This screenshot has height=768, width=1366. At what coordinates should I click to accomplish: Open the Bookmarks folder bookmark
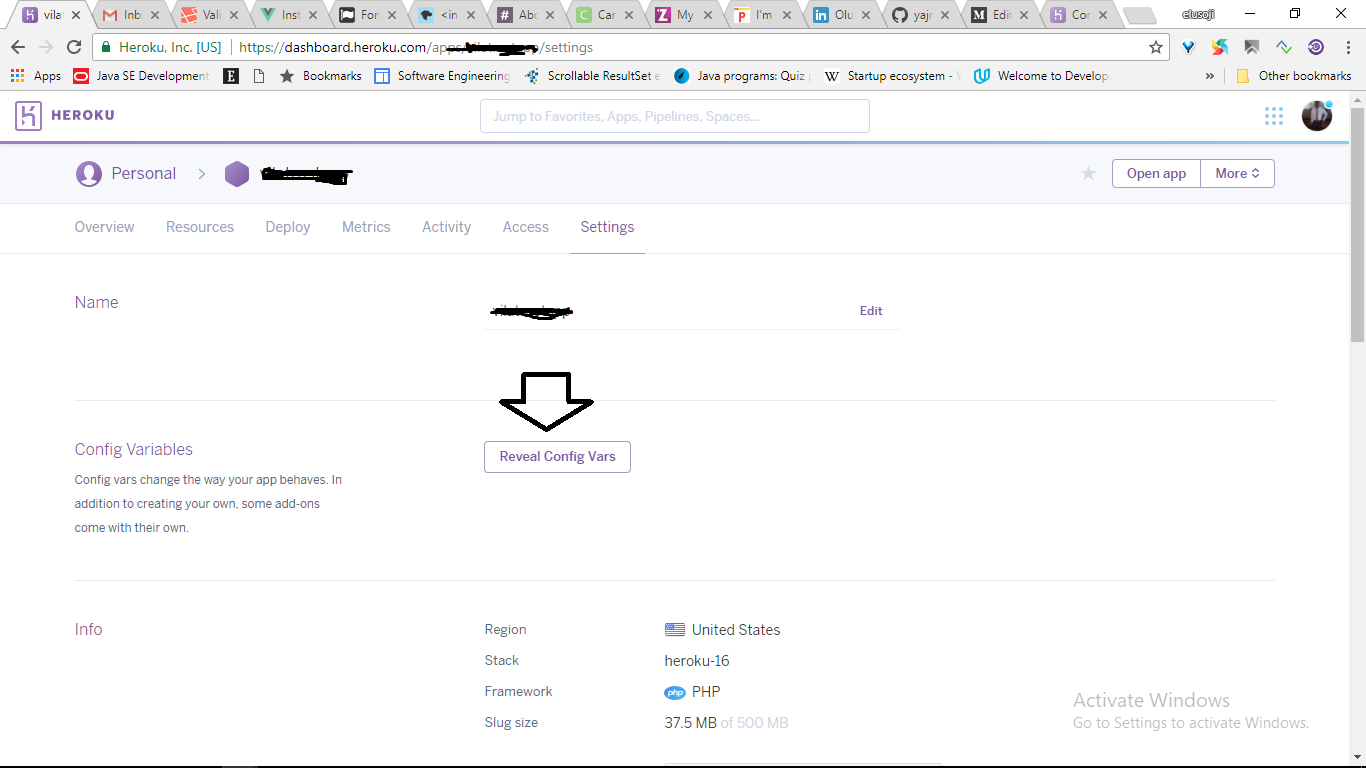click(x=320, y=76)
